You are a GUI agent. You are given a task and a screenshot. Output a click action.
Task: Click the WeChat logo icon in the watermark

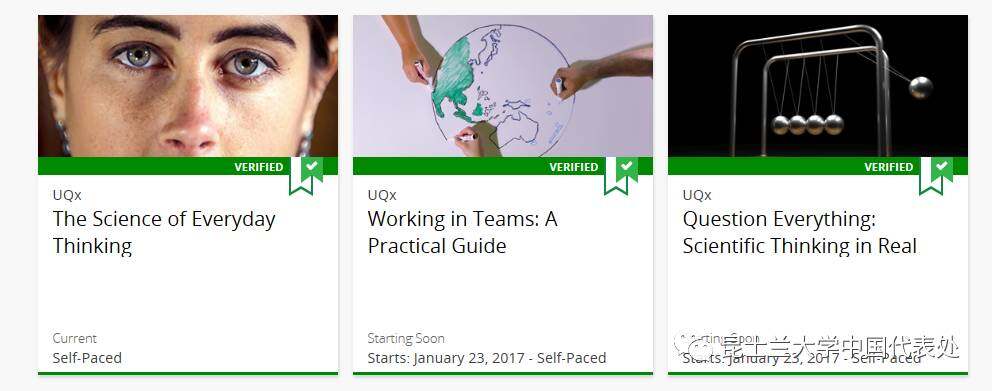click(692, 345)
